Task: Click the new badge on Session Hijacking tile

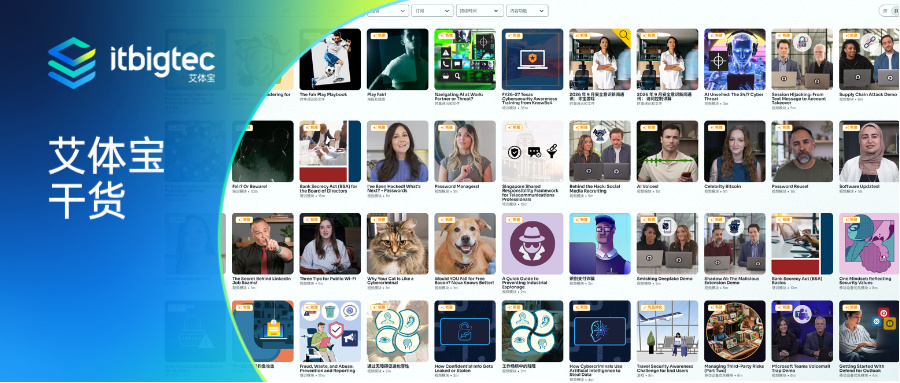Action: [x=784, y=36]
